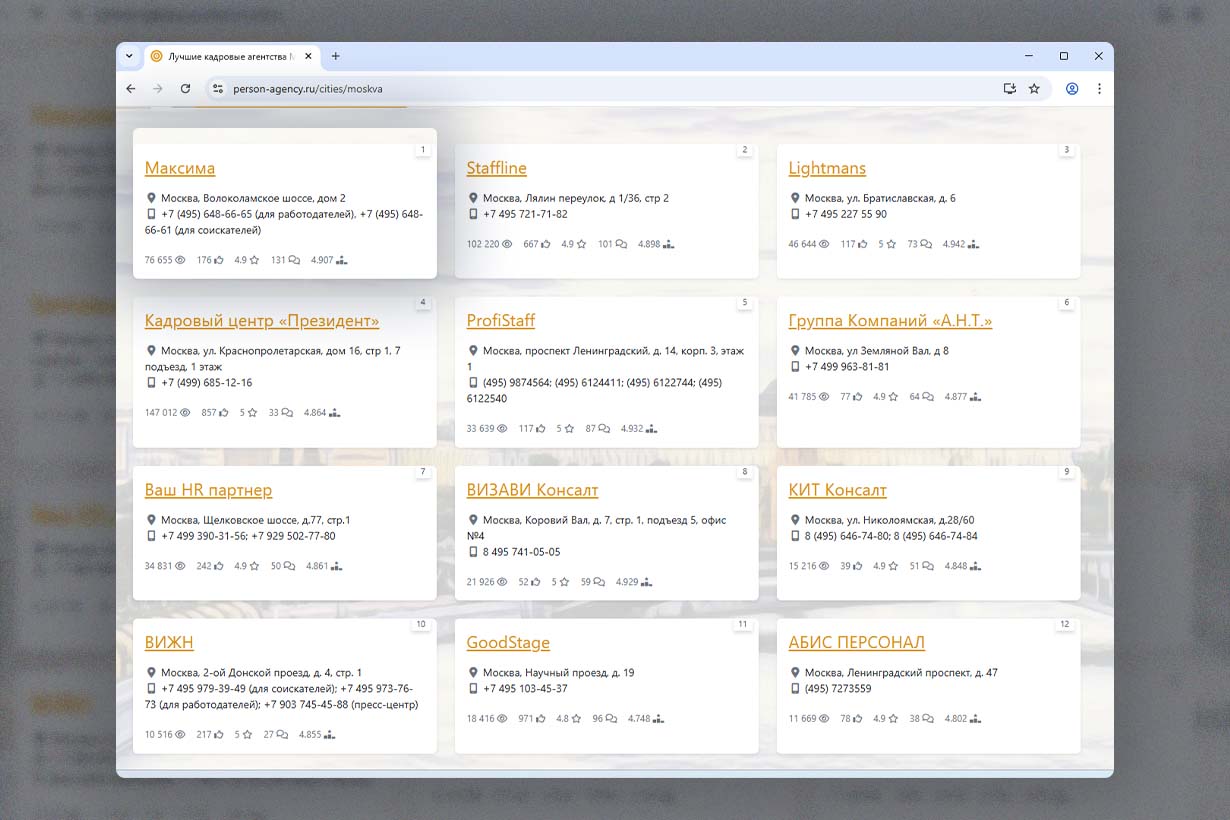1230x820 pixels.
Task: Open the АБИС ПЕРСОНАЛ link
Action: 856,643
